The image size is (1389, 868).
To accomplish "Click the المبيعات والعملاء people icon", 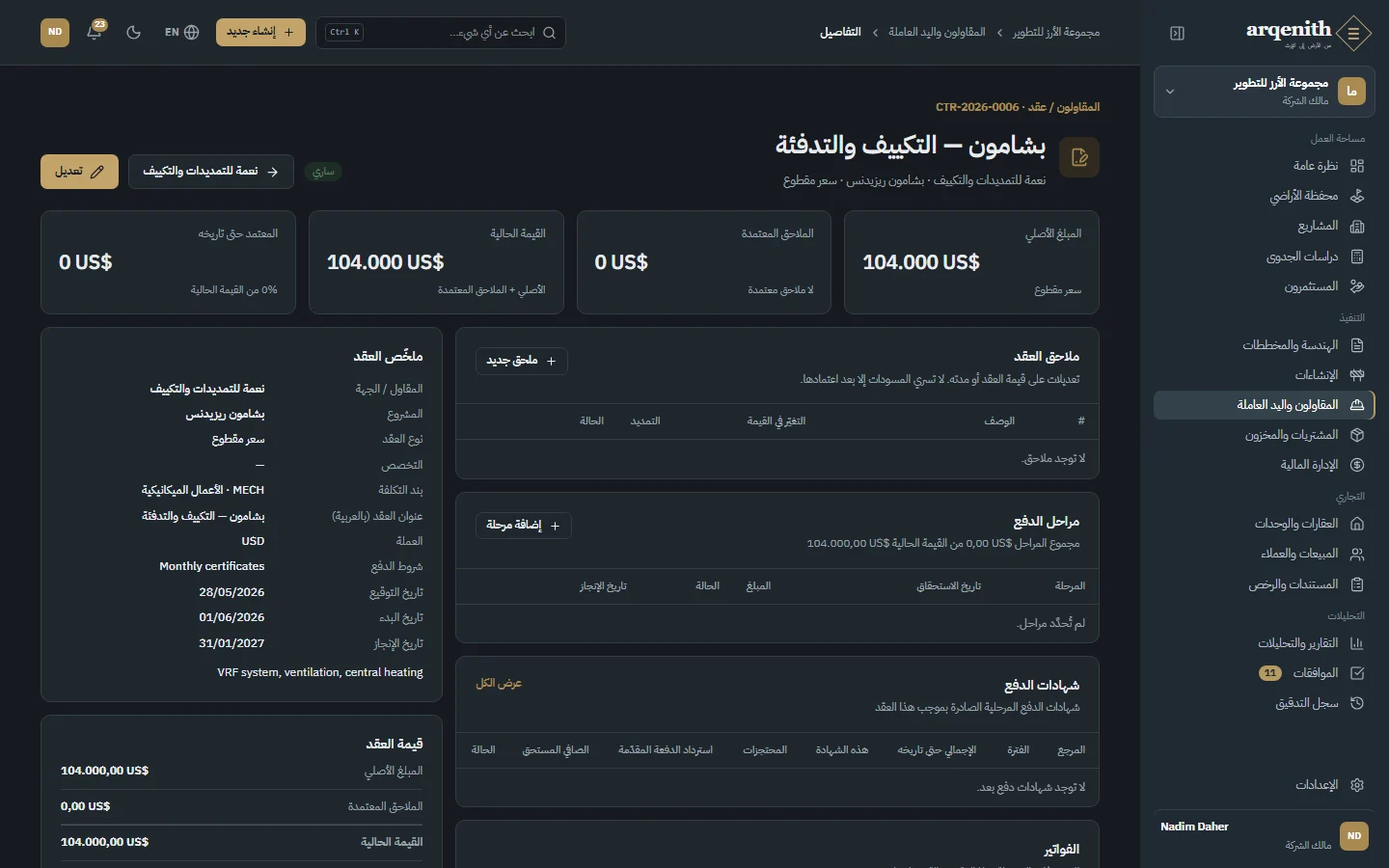I will (1357, 554).
